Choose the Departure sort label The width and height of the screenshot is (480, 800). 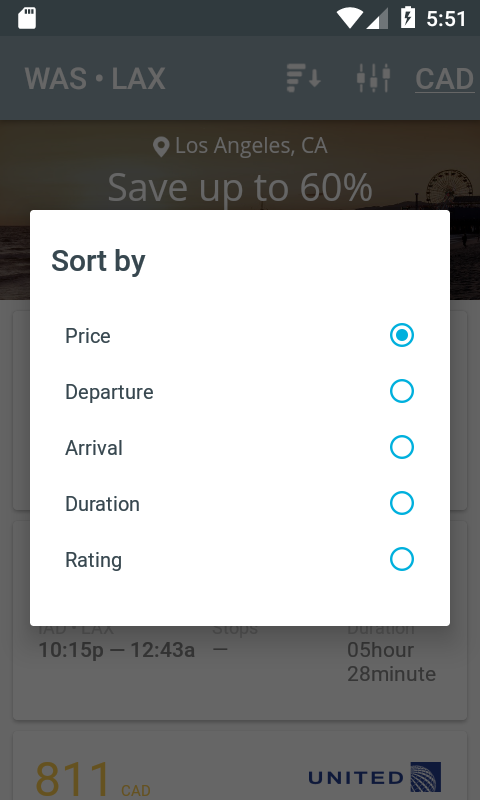pyautogui.click(x=109, y=392)
